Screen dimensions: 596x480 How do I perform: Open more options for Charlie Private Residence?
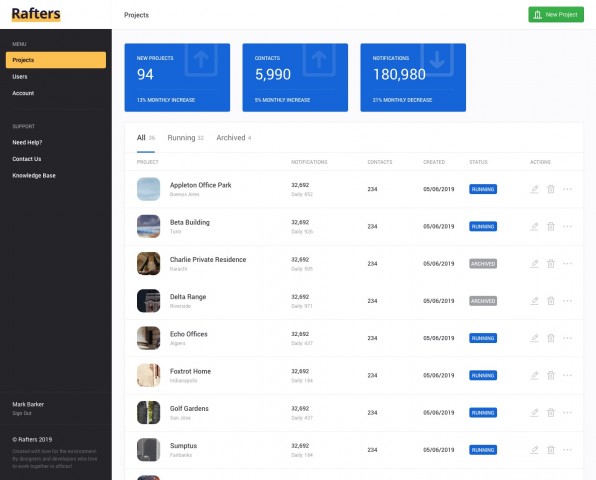[x=567, y=263]
